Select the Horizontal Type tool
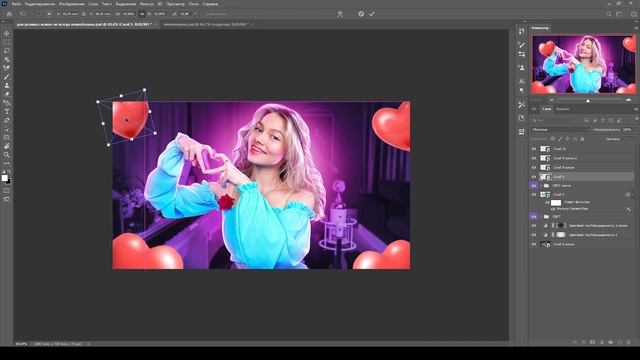640x360 pixels. (x=7, y=111)
